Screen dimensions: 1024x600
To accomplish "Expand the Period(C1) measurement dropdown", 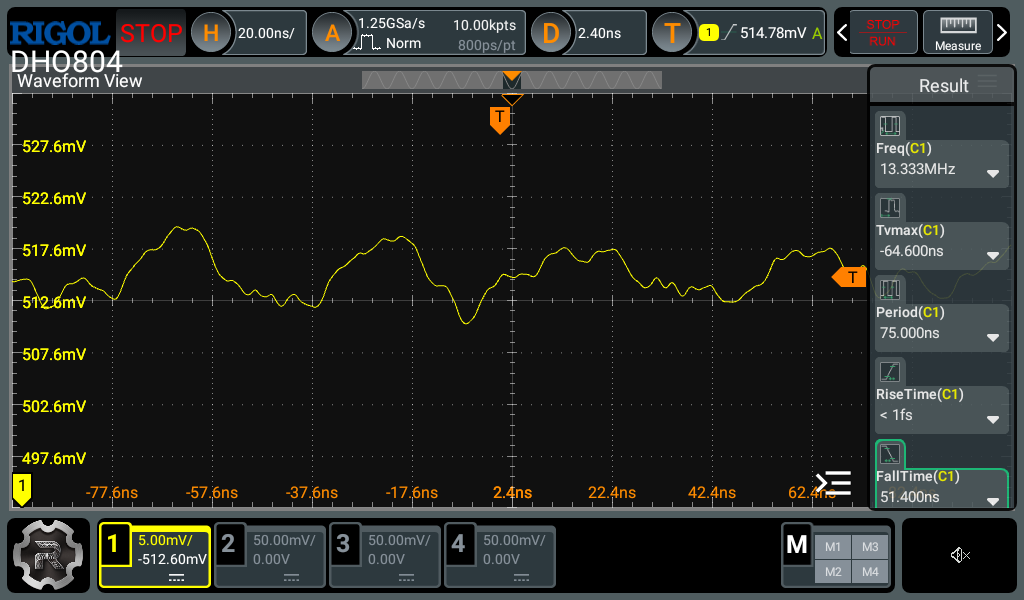I will point(992,336).
